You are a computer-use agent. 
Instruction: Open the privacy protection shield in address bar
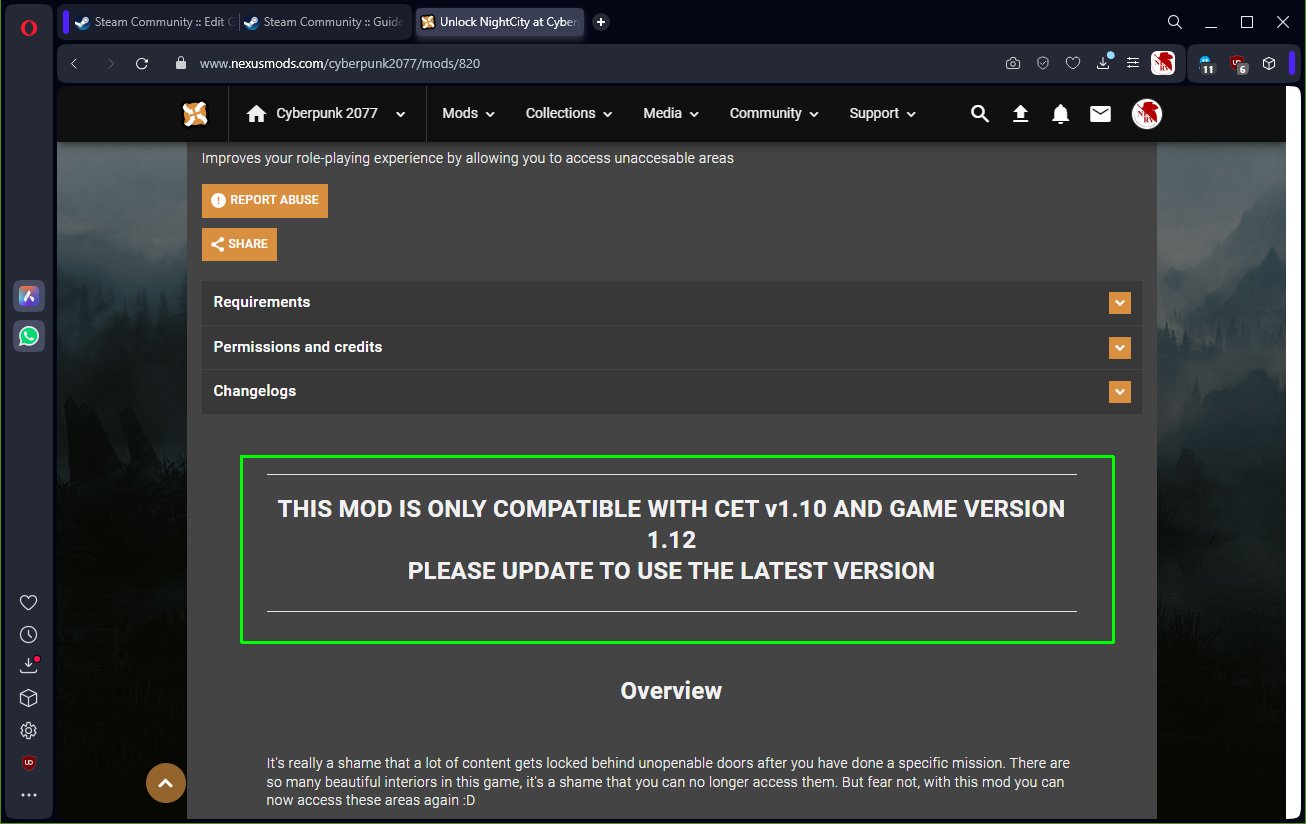pos(1043,63)
